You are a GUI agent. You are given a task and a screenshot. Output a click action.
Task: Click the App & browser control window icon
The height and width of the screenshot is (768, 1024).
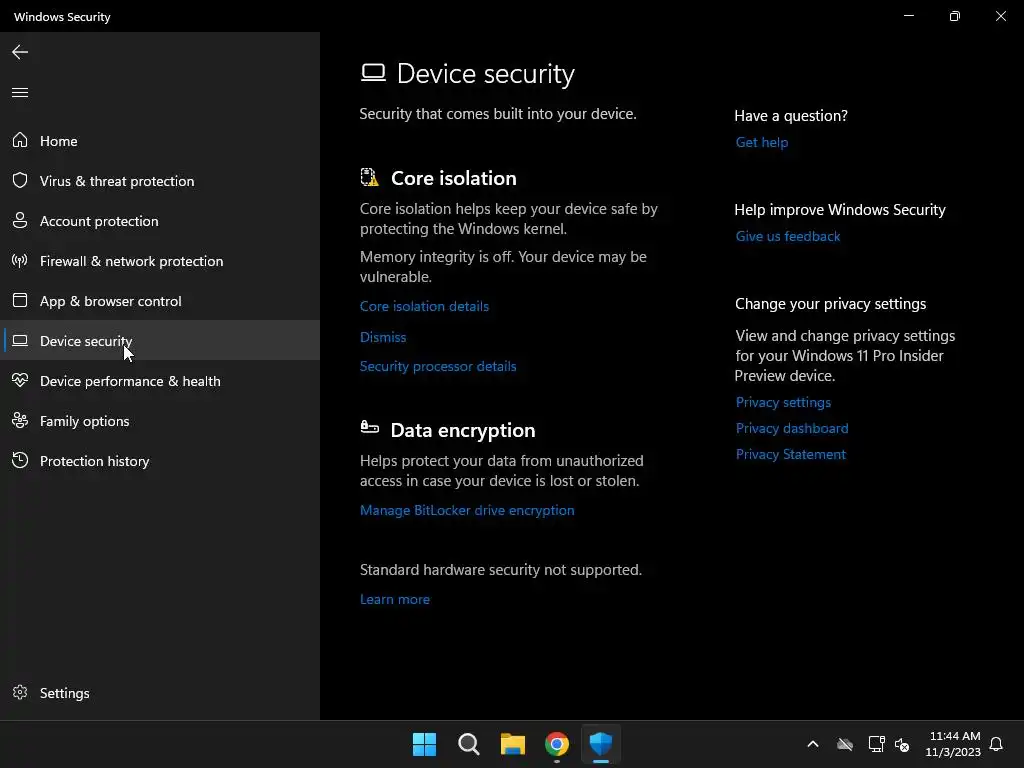(20, 300)
